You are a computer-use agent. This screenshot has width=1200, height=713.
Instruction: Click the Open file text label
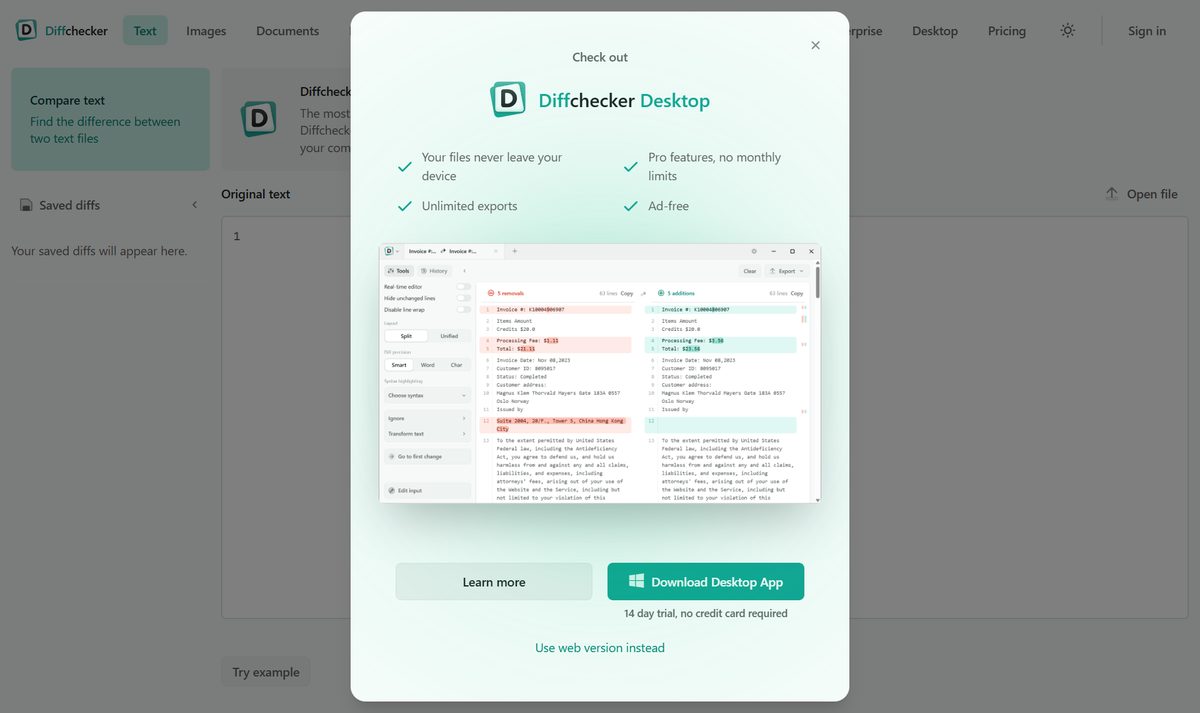click(1152, 194)
